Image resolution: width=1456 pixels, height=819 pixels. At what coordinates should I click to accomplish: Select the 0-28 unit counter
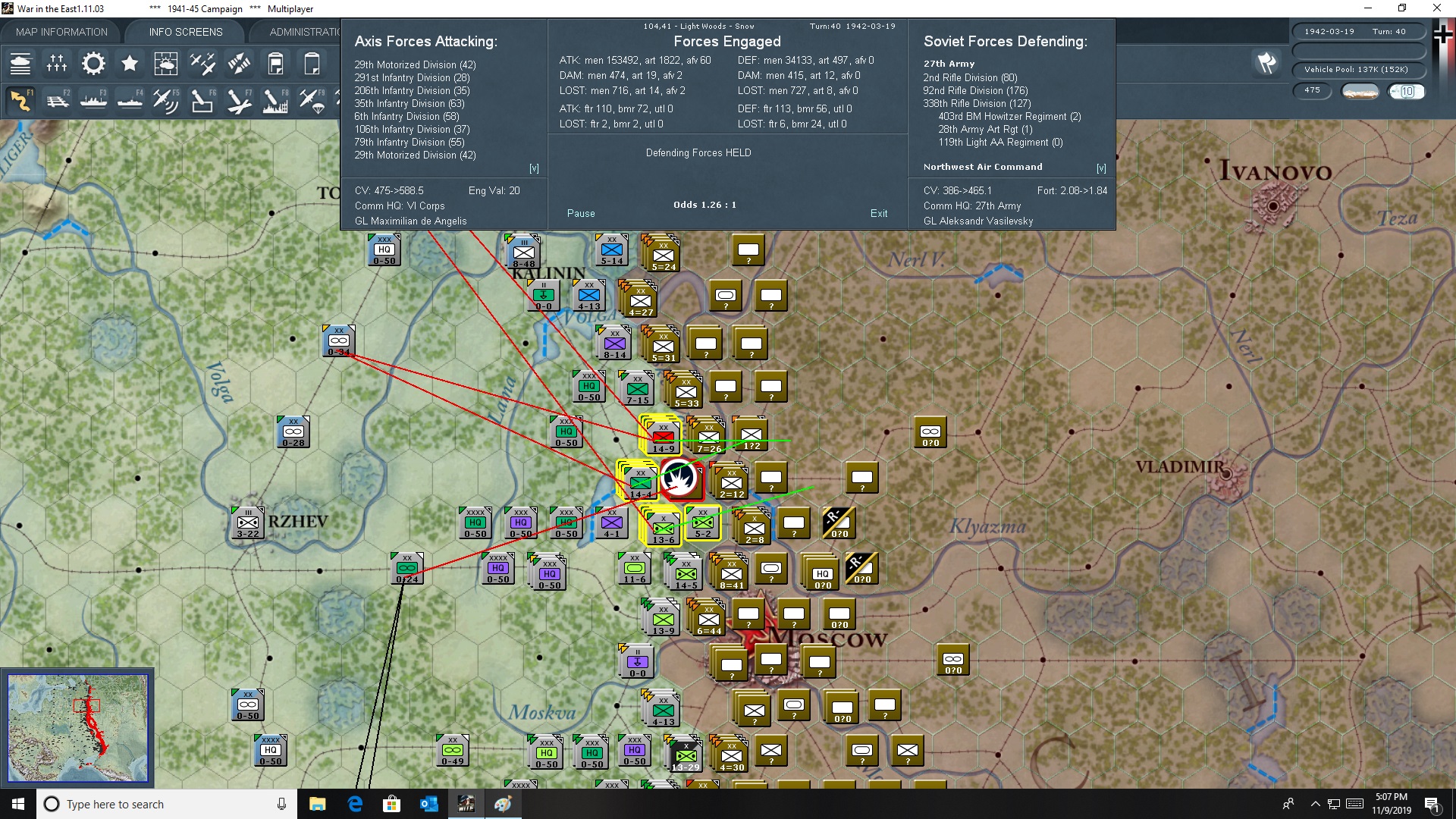pyautogui.click(x=293, y=431)
